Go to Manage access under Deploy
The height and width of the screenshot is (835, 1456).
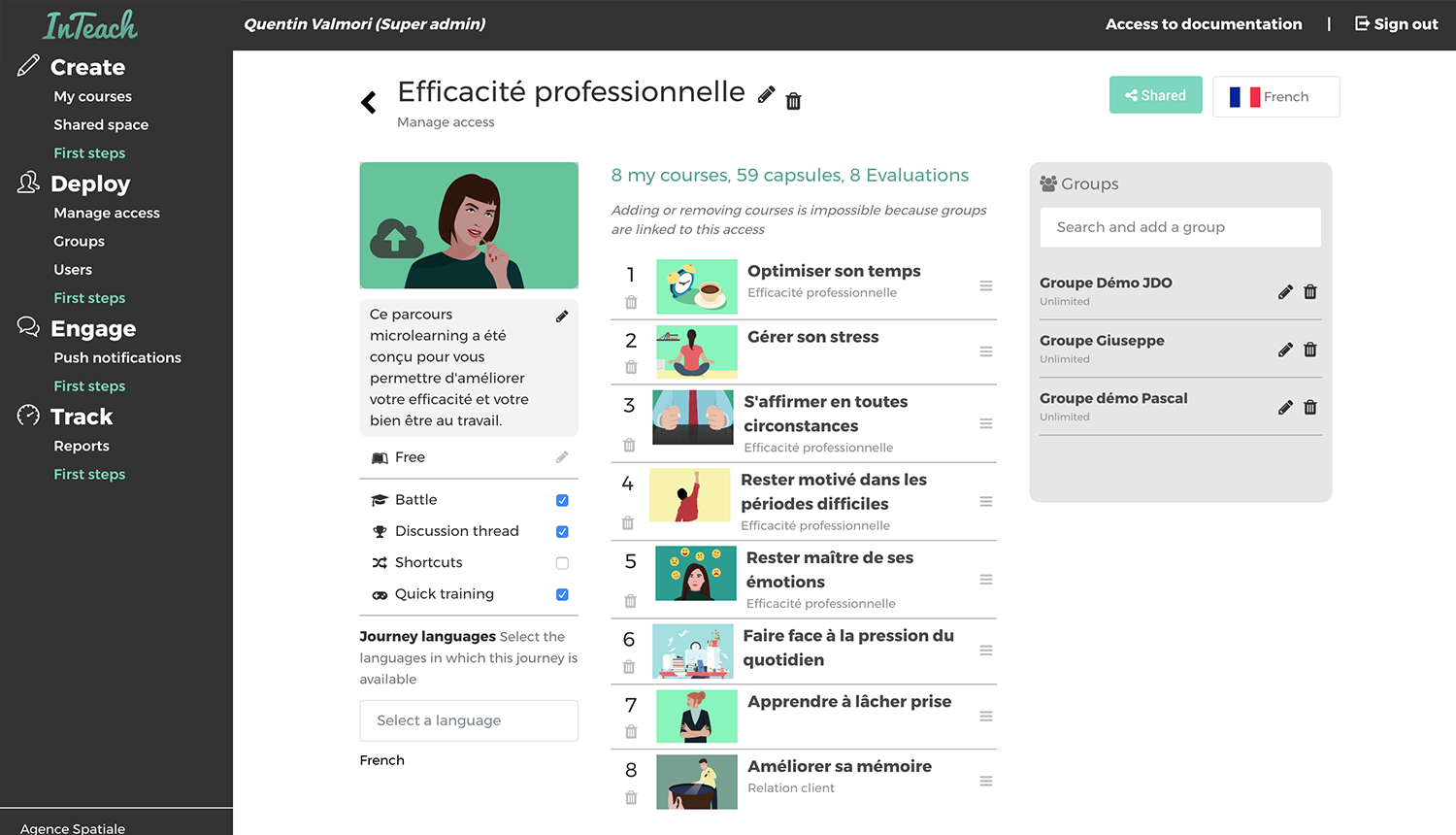107,213
